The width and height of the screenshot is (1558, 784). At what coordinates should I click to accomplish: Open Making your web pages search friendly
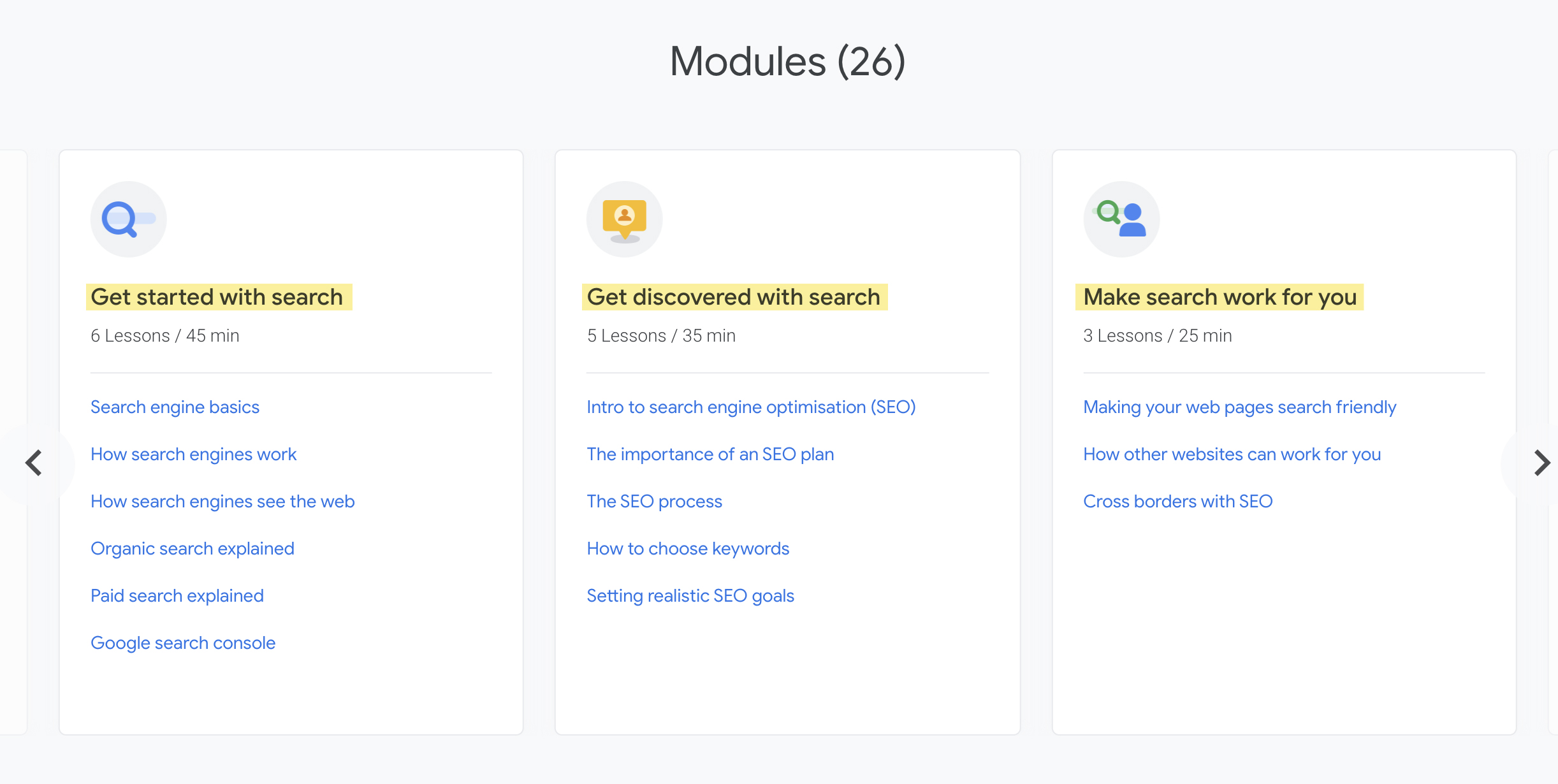coord(1239,407)
